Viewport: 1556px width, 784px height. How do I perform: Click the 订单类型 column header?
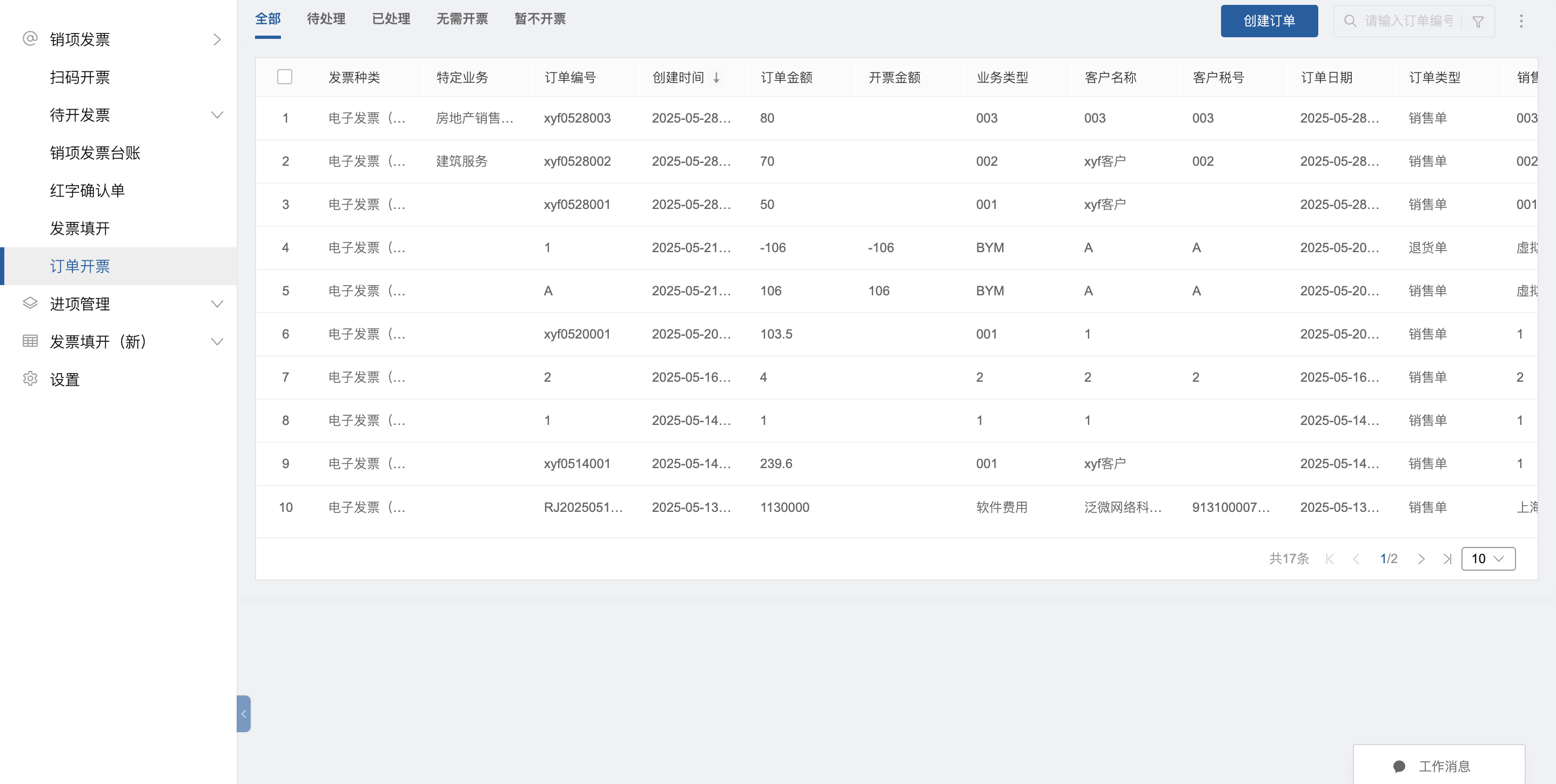(x=1434, y=77)
